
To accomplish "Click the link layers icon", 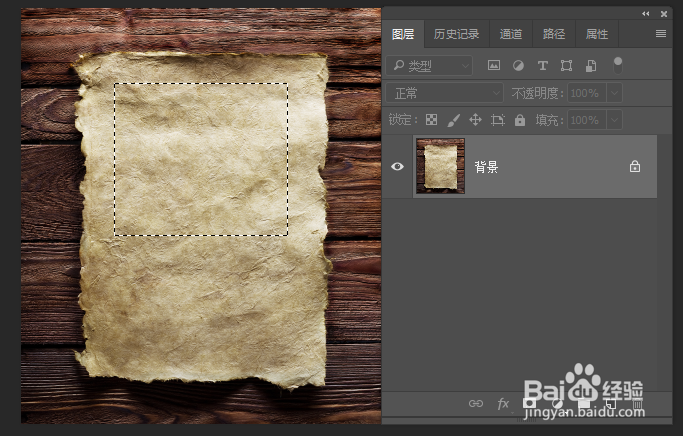I will 476,404.
